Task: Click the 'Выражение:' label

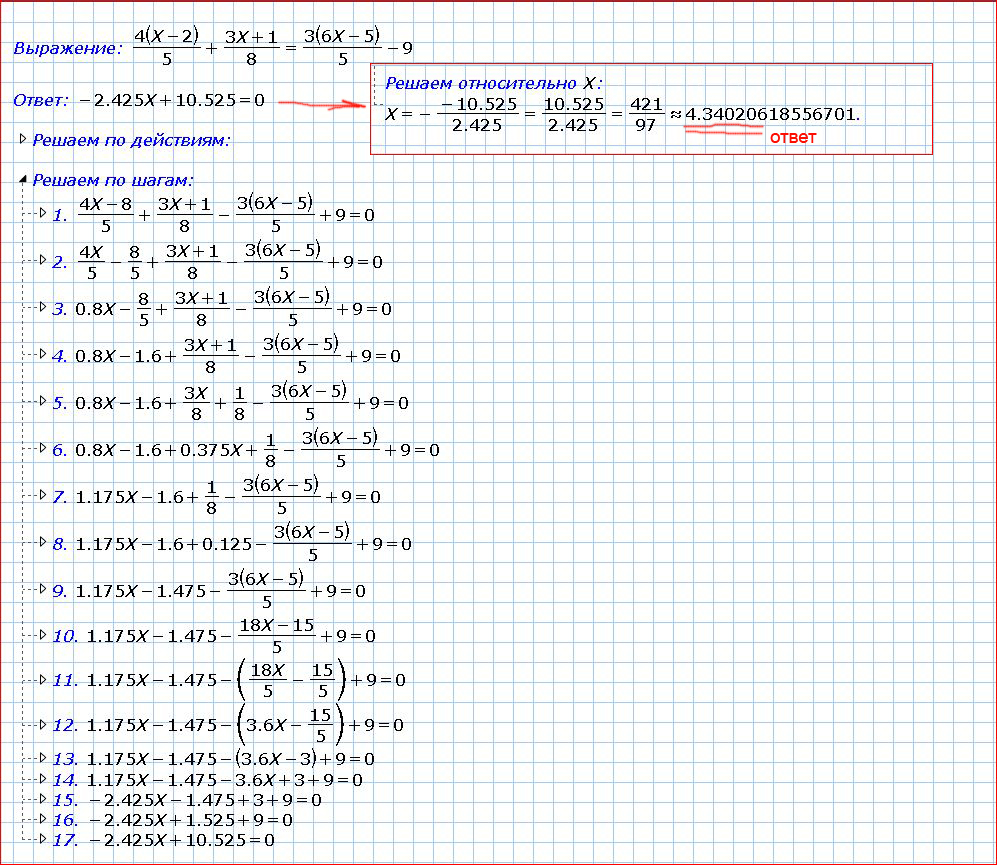Action: point(67,49)
